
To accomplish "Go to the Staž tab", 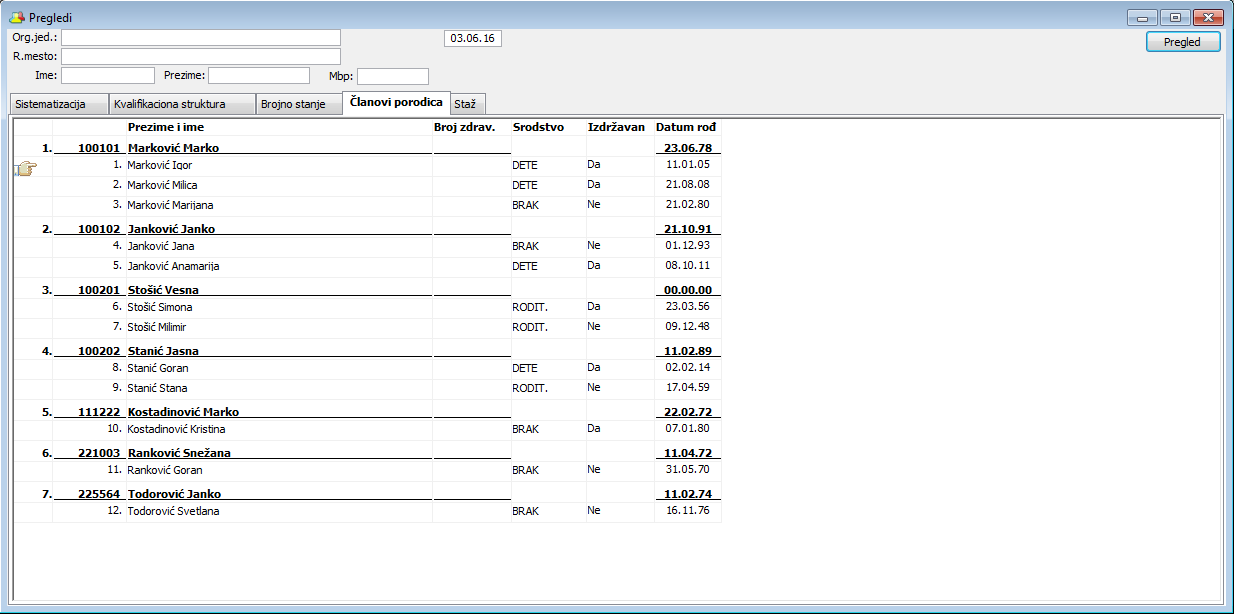I will point(465,104).
